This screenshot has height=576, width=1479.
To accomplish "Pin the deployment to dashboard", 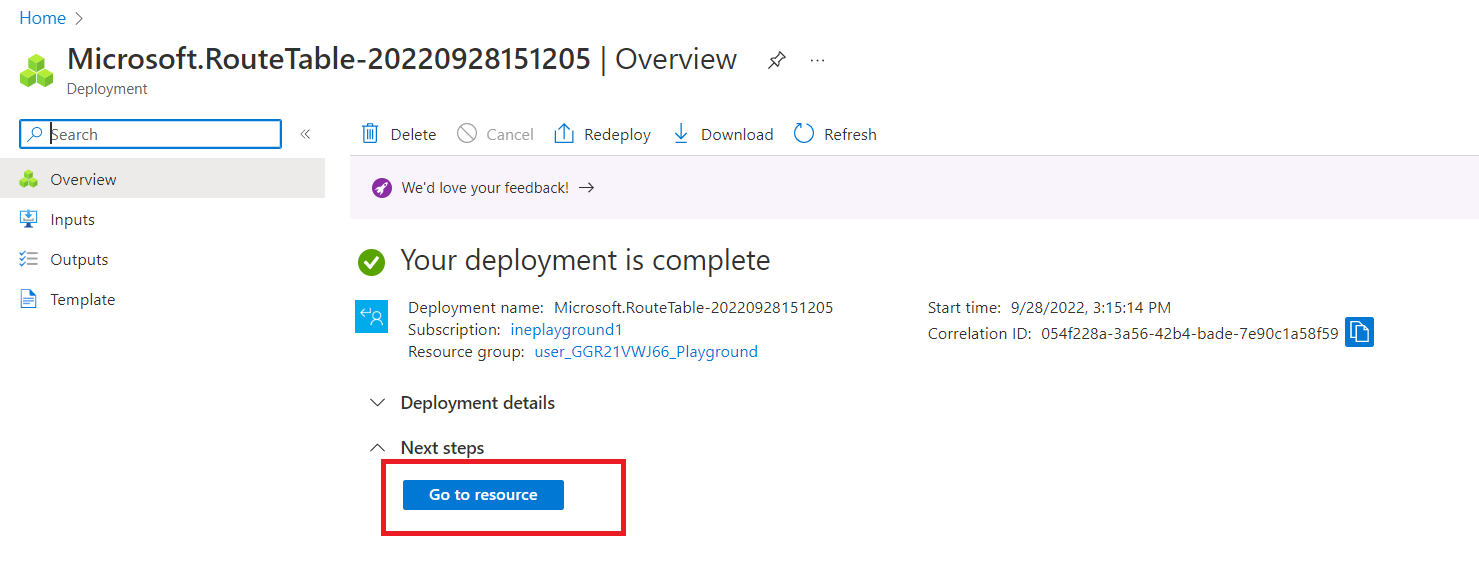I will point(776,61).
